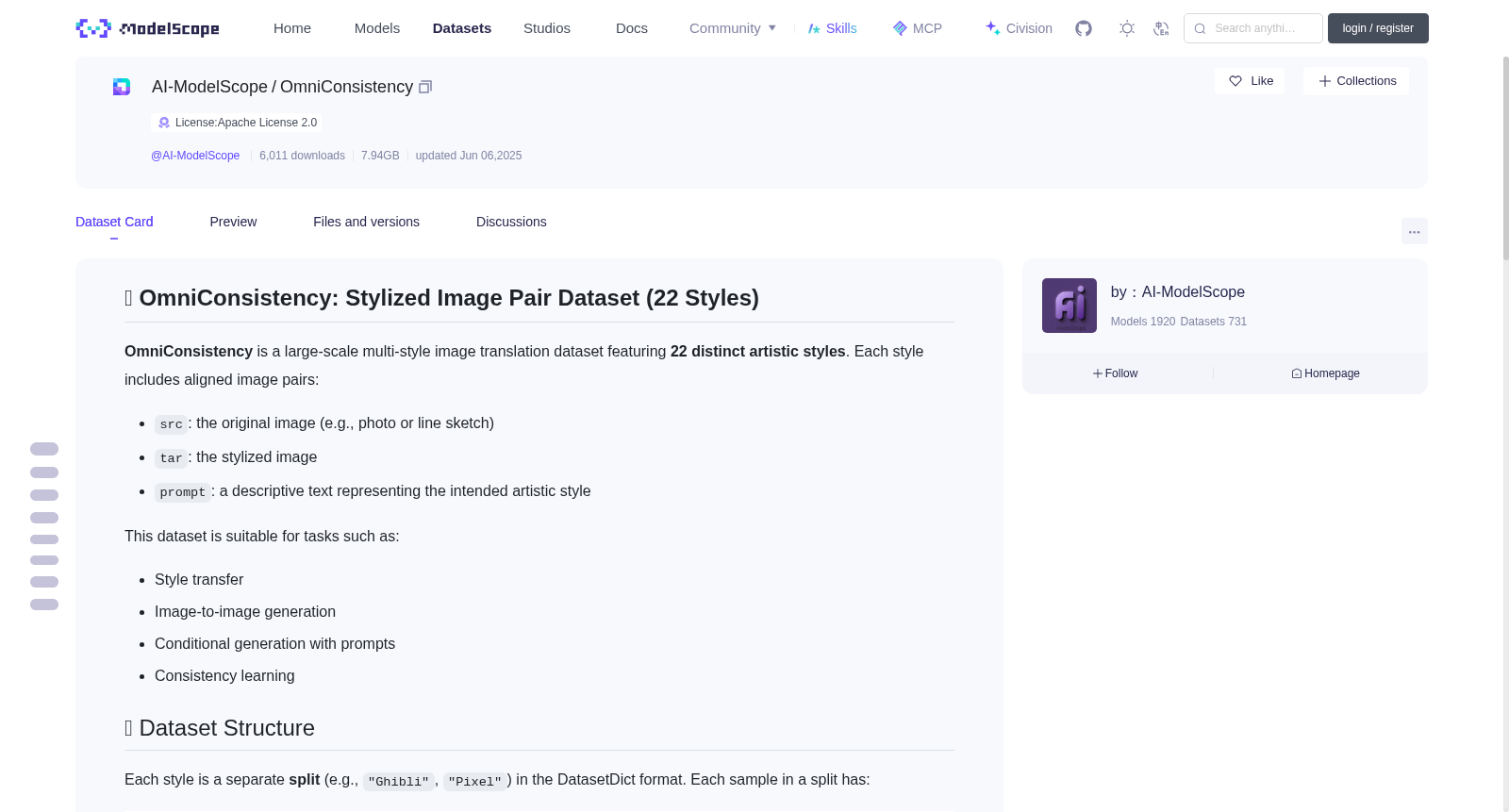
Task: Click the tar code label
Action: 171,458
